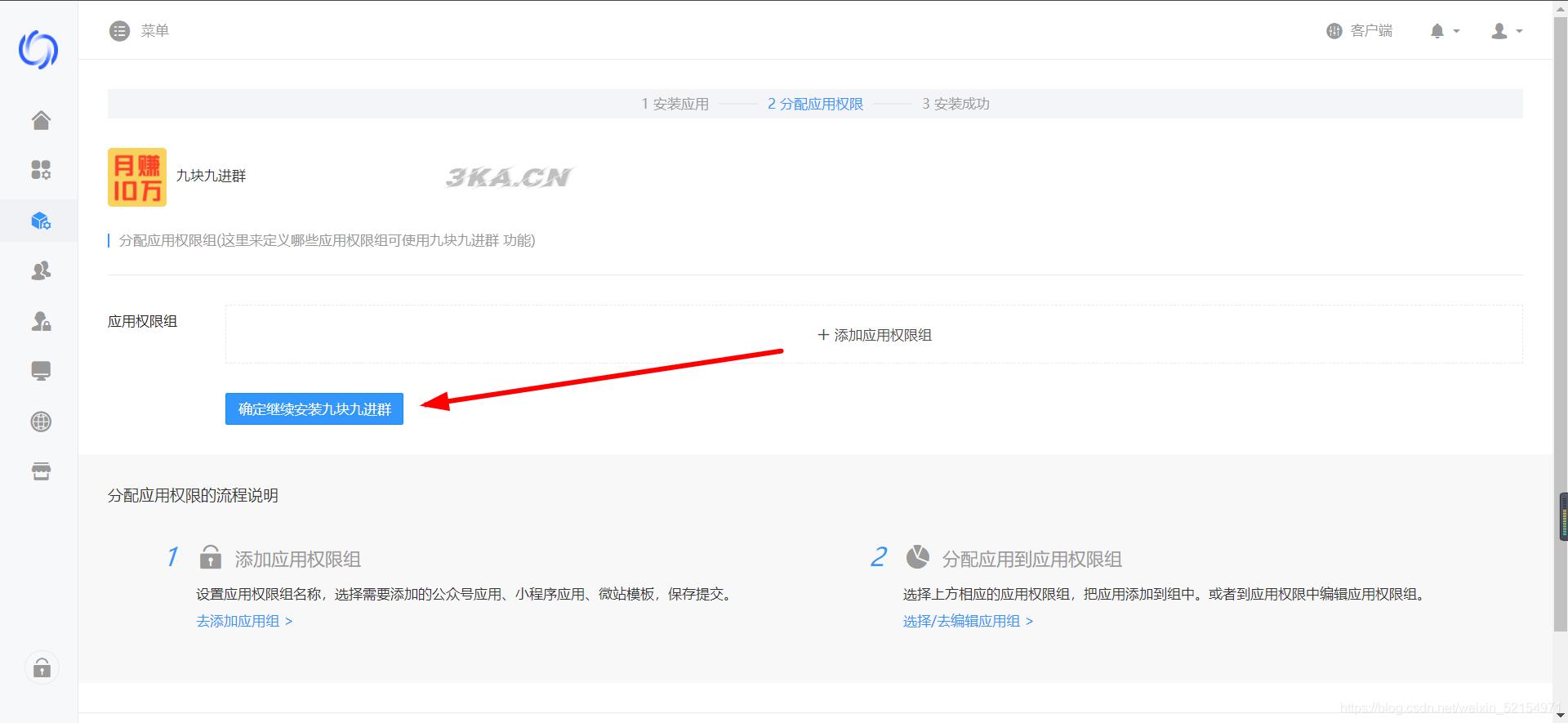Open the notification bell dropdown
The image size is (1568, 723).
coord(1445,31)
